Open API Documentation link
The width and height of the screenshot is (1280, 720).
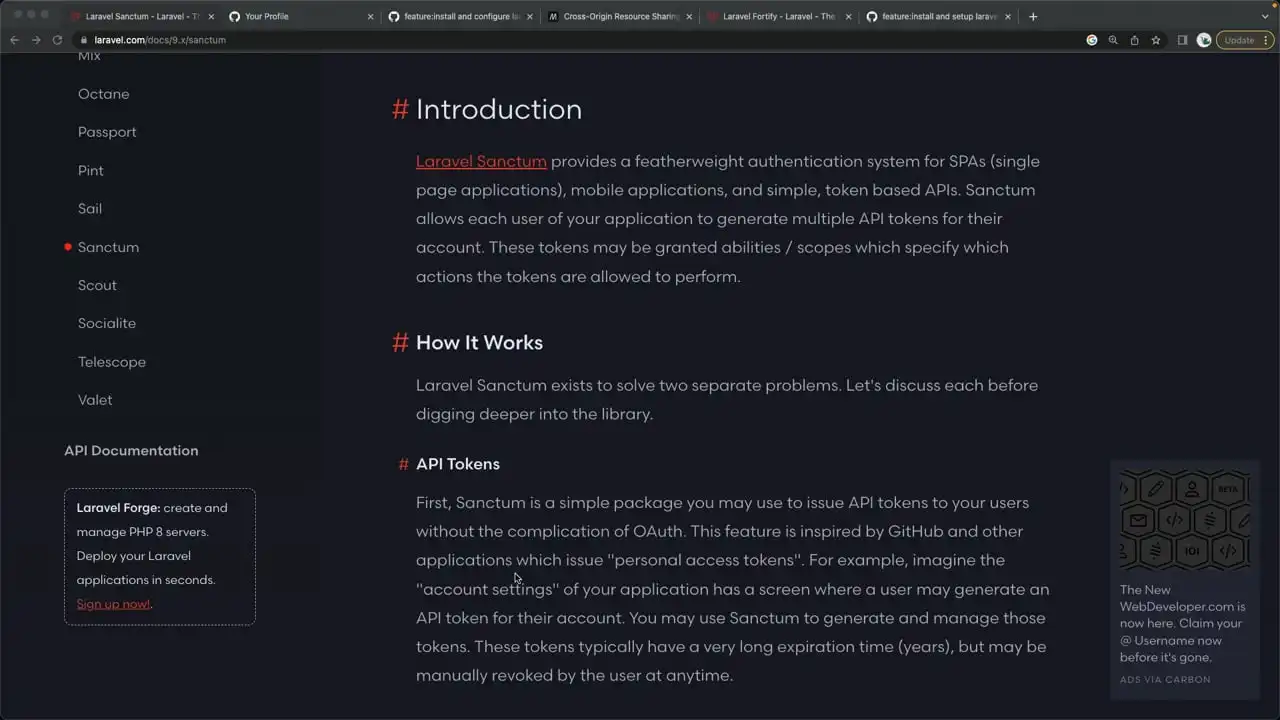131,451
